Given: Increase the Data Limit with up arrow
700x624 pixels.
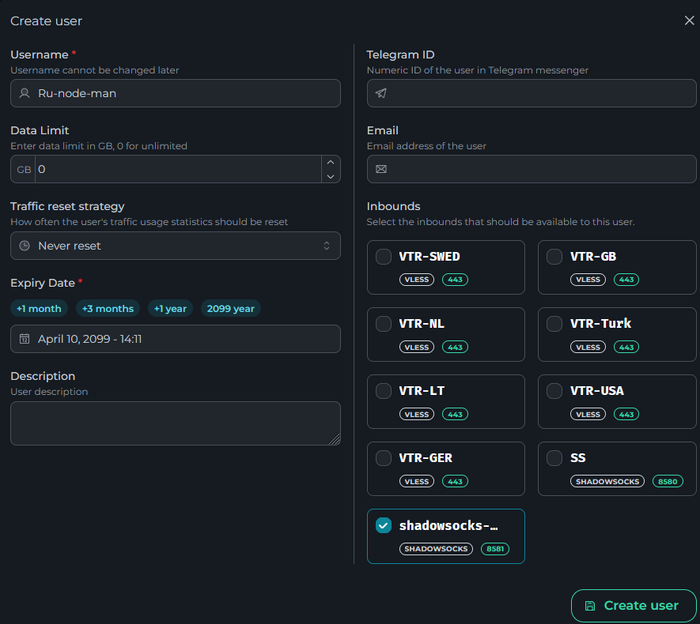Looking at the screenshot, I should (331, 163).
